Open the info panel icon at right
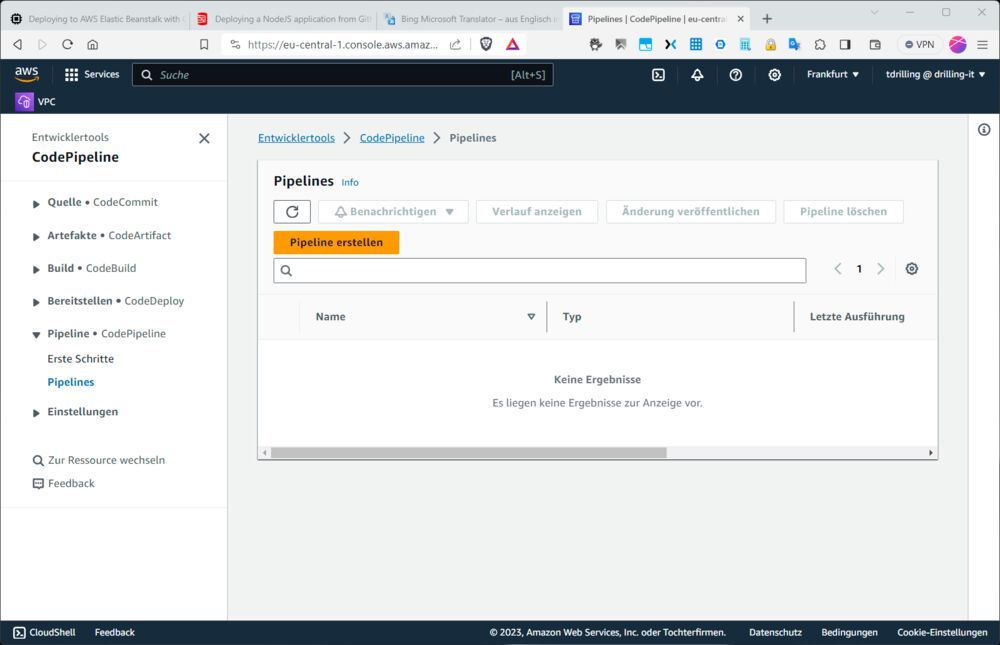 (984, 130)
